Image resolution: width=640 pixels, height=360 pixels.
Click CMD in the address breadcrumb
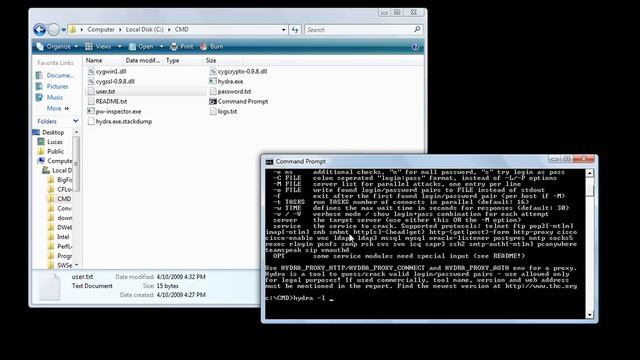click(182, 29)
